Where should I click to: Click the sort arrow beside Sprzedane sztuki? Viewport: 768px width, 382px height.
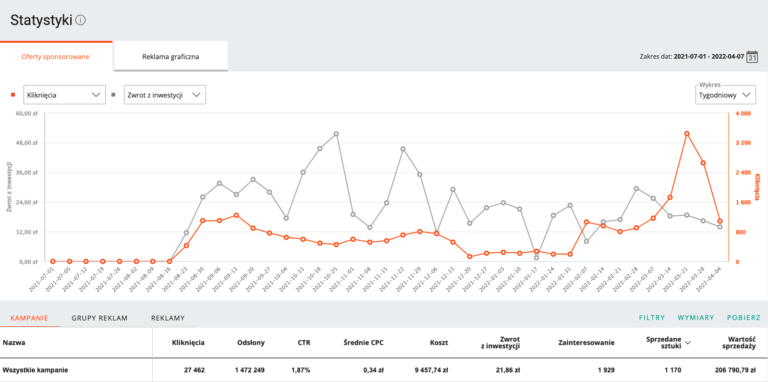tap(688, 343)
